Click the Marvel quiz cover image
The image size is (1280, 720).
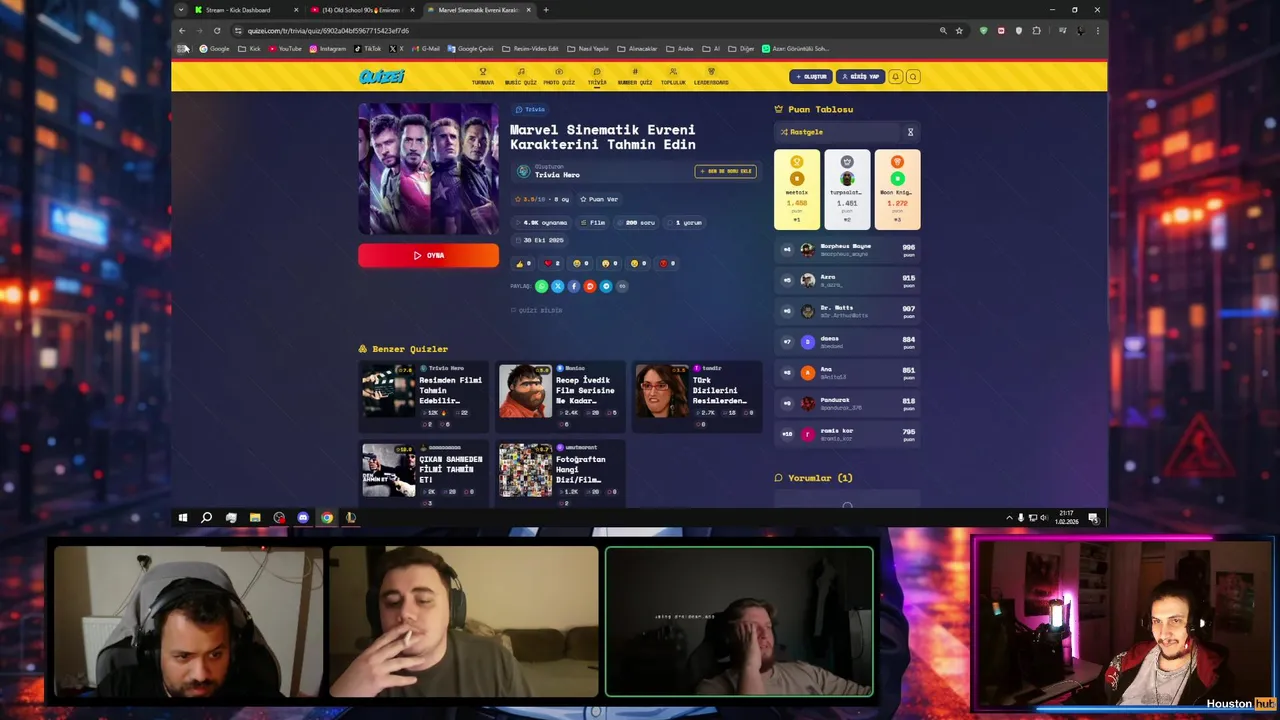coord(428,169)
